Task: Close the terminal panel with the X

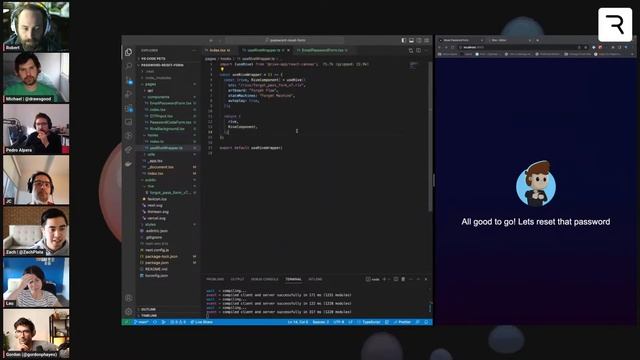Action: pos(426,279)
